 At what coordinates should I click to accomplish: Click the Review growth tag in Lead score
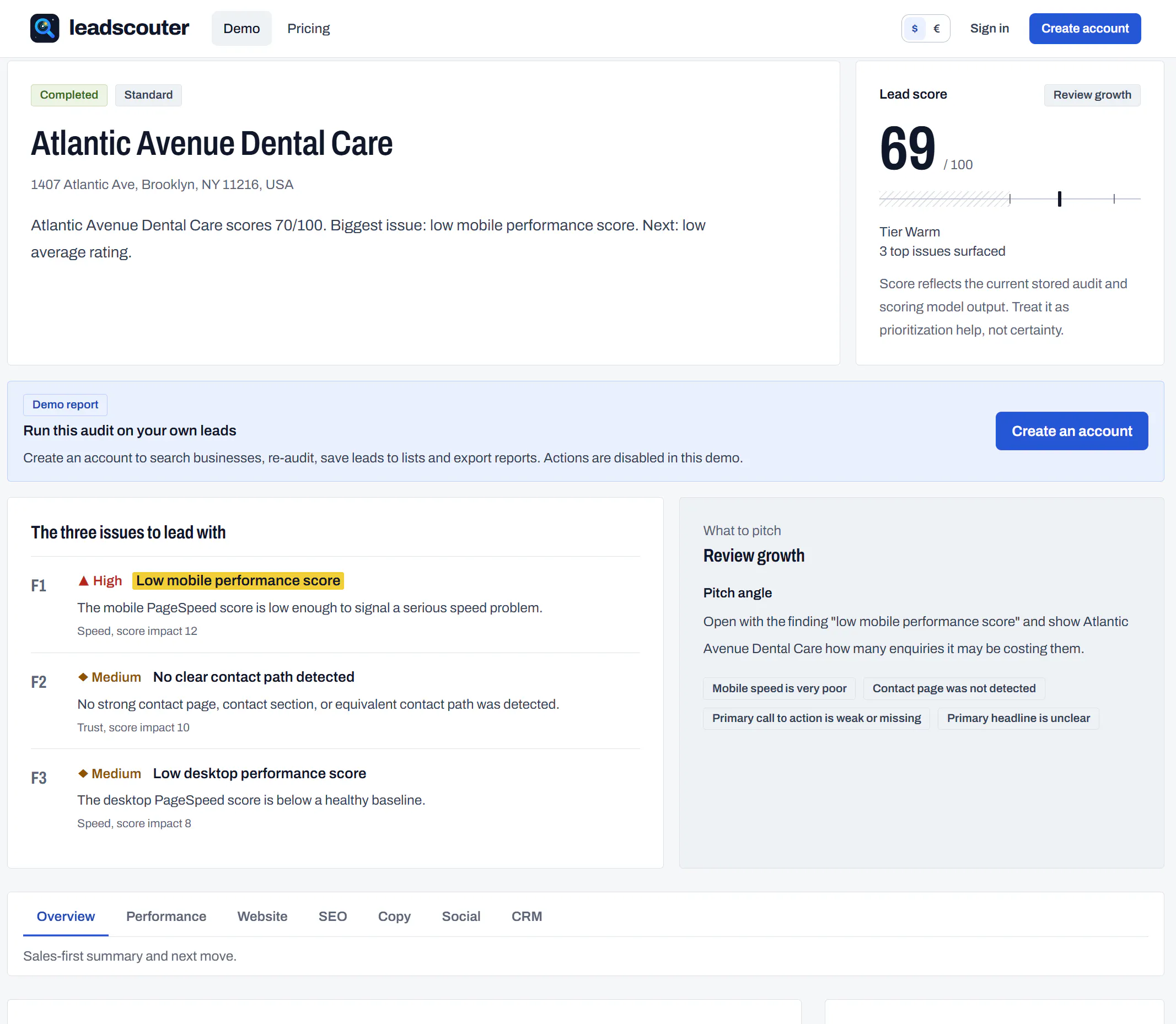click(x=1092, y=95)
